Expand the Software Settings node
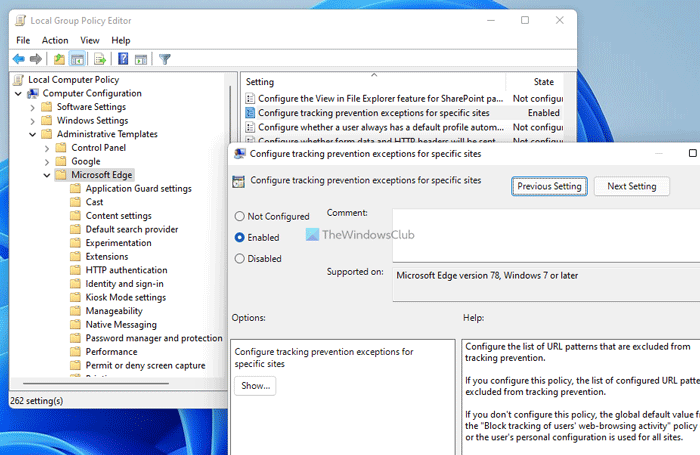The height and width of the screenshot is (455, 700). 32,108
